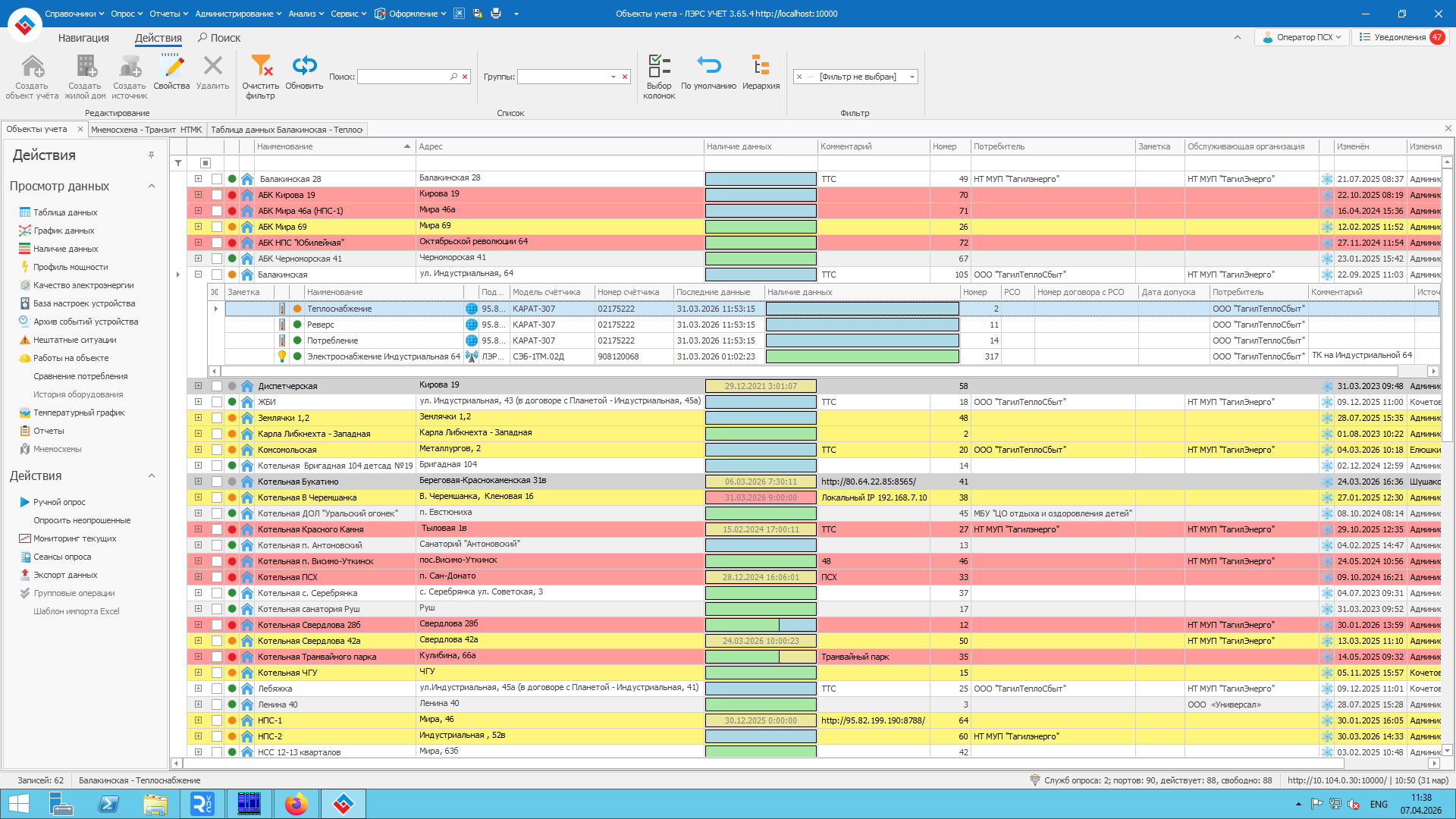This screenshot has width=1456, height=819.
Task: Click the Clear filter funnel icon
Action: 260,67
